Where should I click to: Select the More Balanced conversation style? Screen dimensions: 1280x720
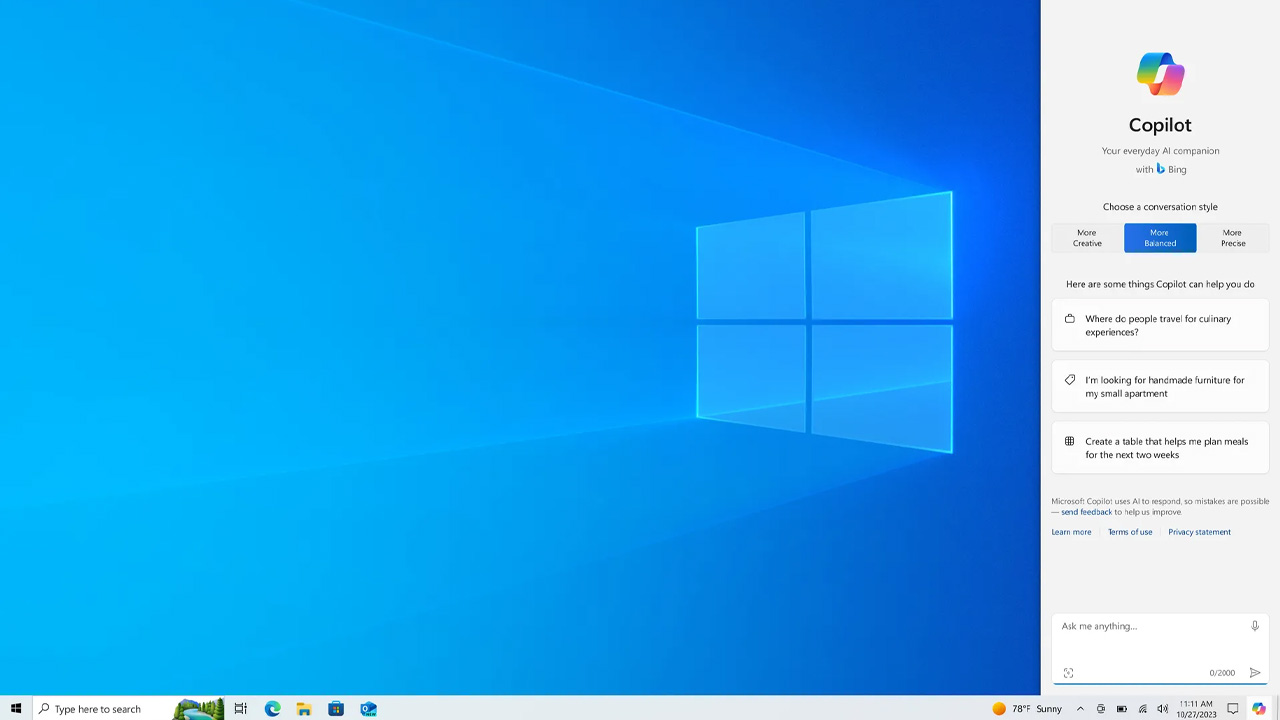pyautogui.click(x=1159, y=238)
